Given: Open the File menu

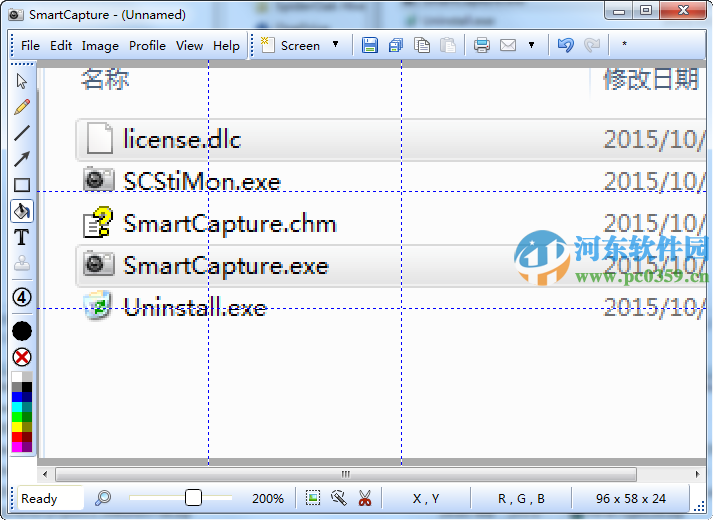Looking at the screenshot, I should 30,46.
